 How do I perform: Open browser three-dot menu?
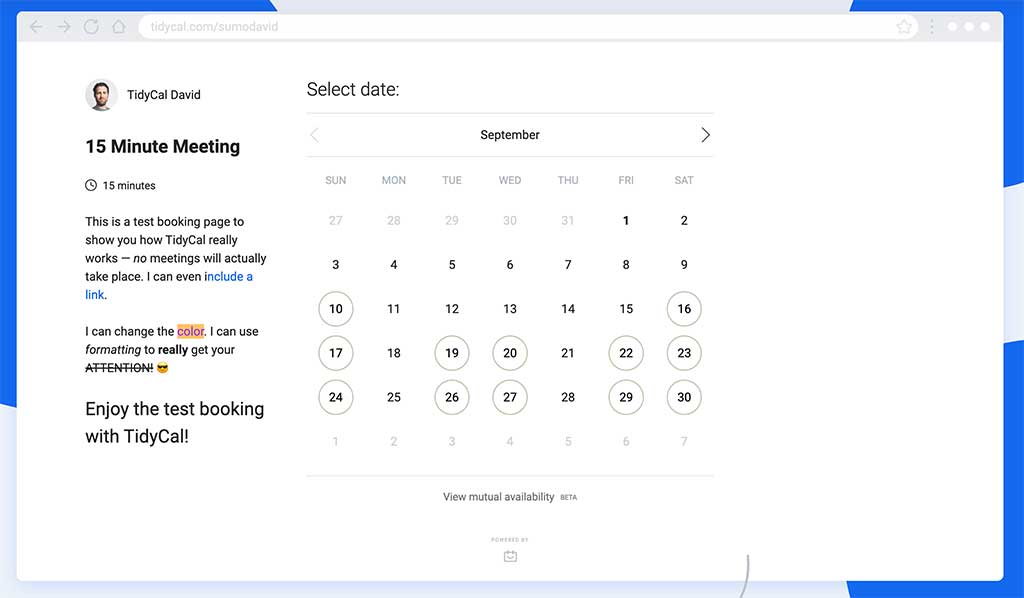931,27
